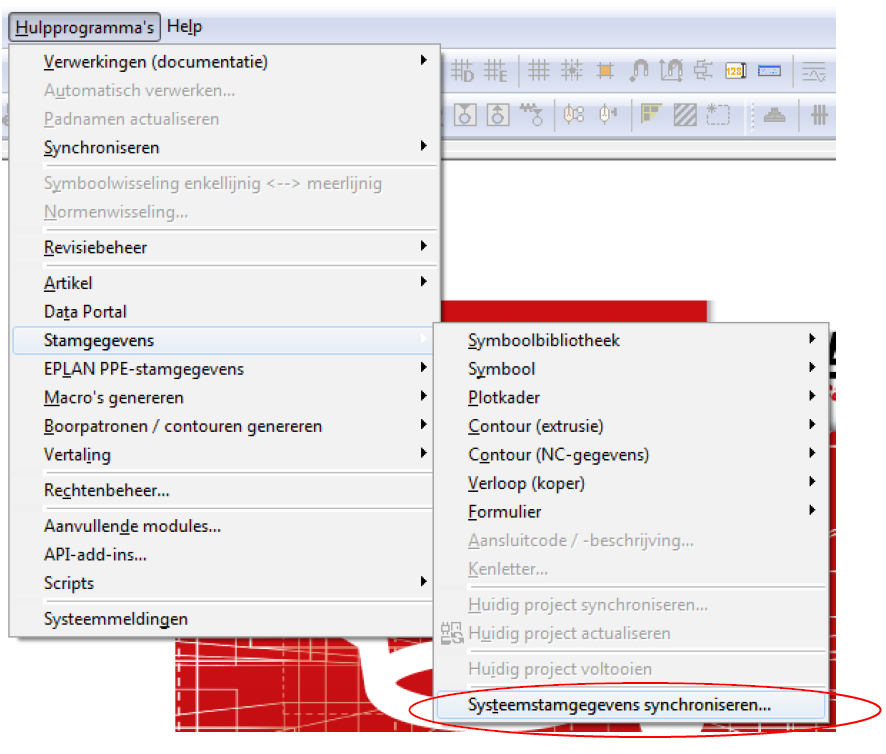This screenshot has height=754, width=886.
Task: Expand the Macro's genereren submenu arrow
Action: coord(423,396)
